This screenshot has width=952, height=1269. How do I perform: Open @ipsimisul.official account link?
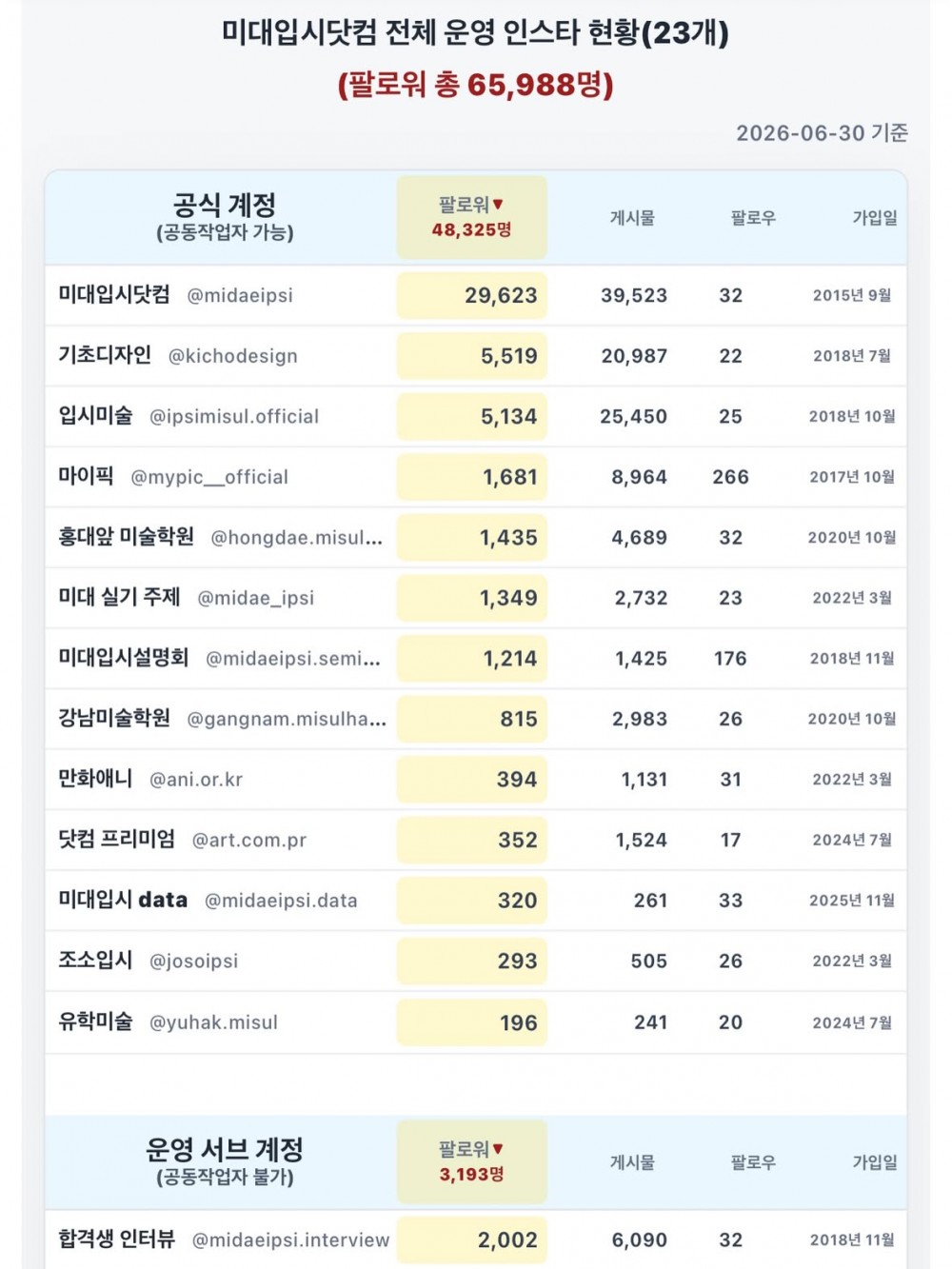pyautogui.click(x=234, y=417)
